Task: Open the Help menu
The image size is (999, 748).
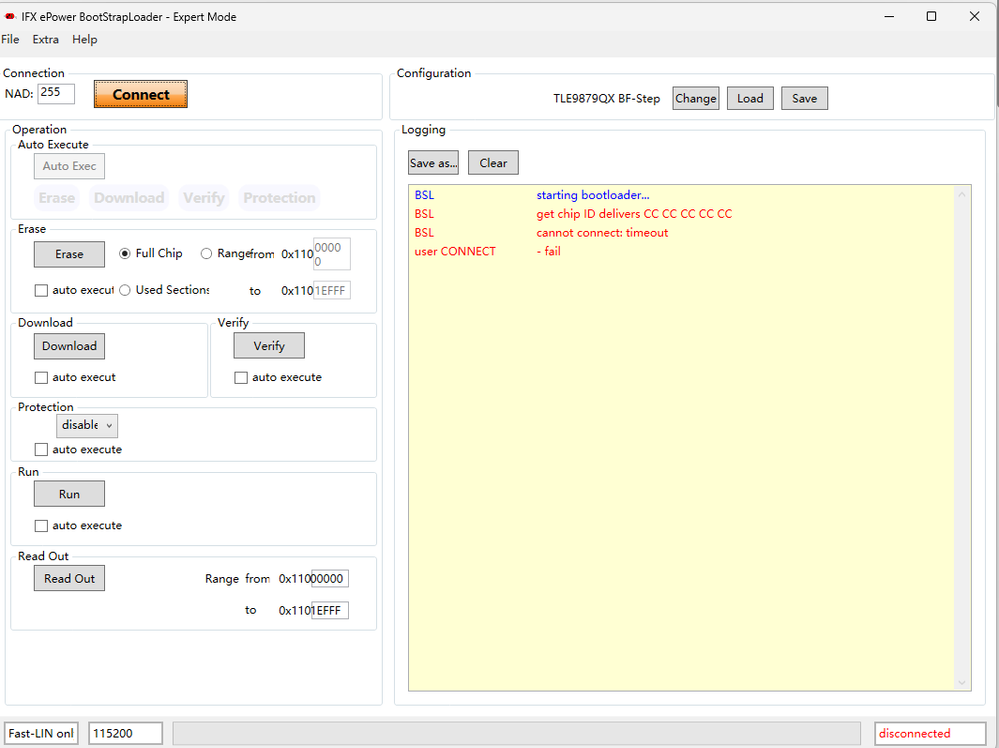Action: (x=84, y=39)
